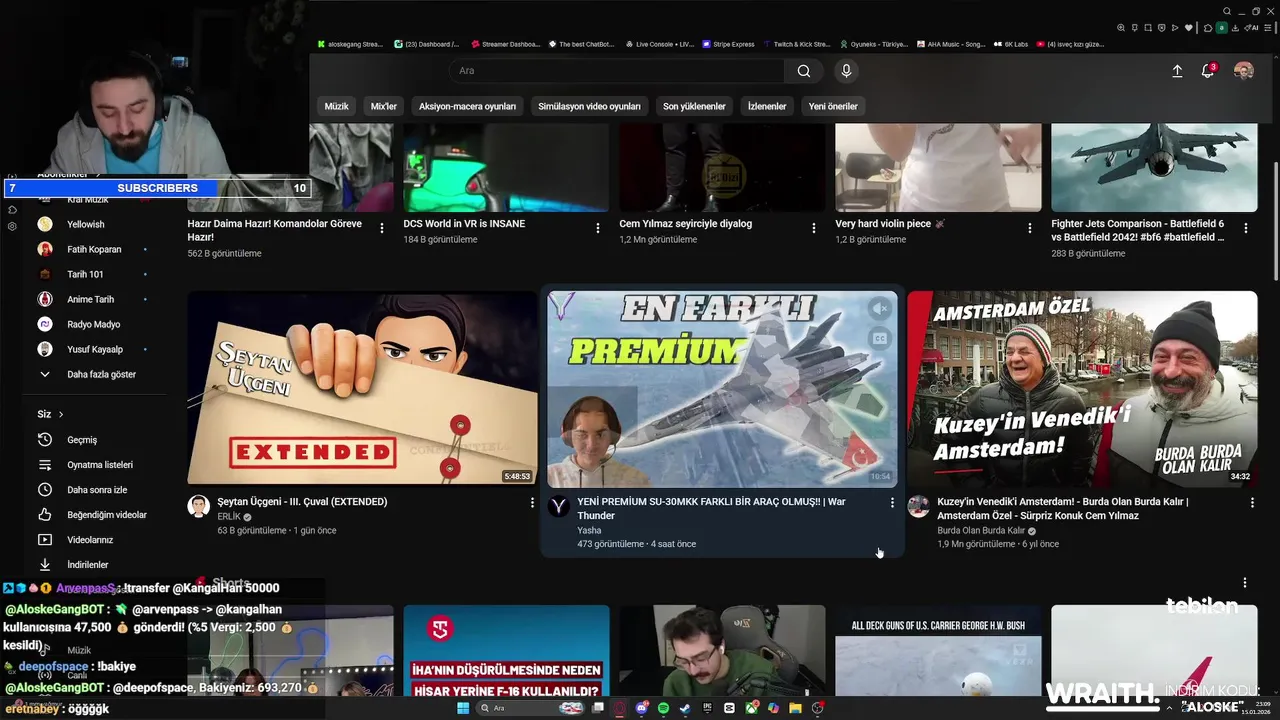Select the Son yüklenenler filter chip
1280x720 pixels.
click(x=694, y=106)
